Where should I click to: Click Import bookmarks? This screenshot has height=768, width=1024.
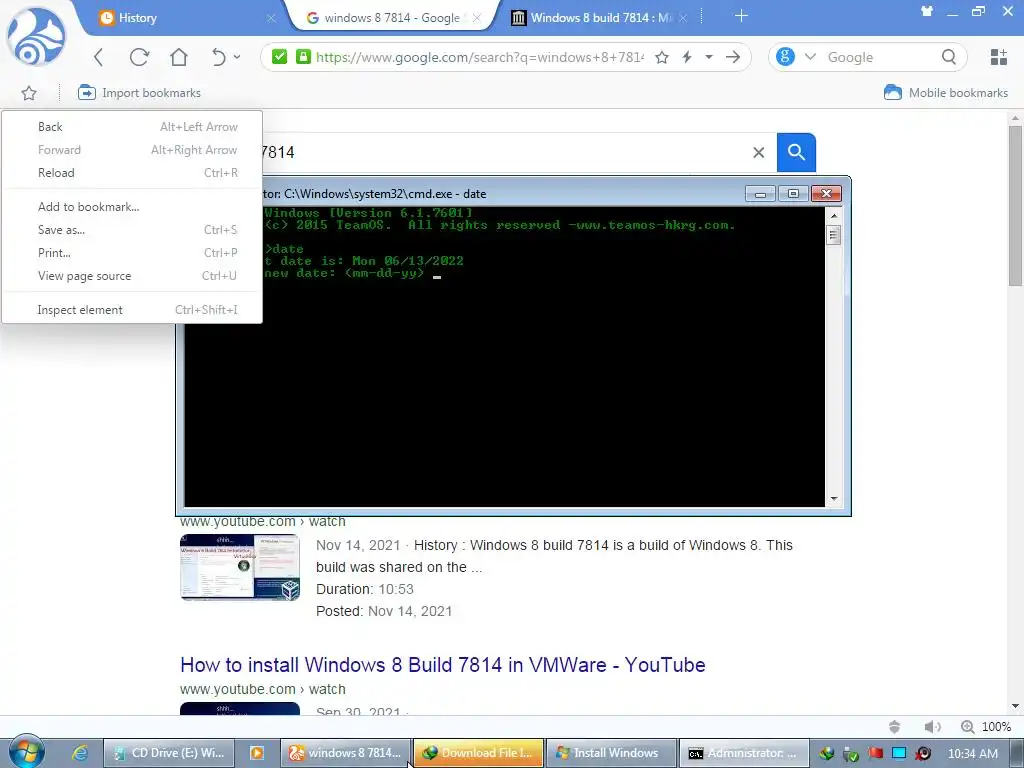pyautogui.click(x=139, y=93)
